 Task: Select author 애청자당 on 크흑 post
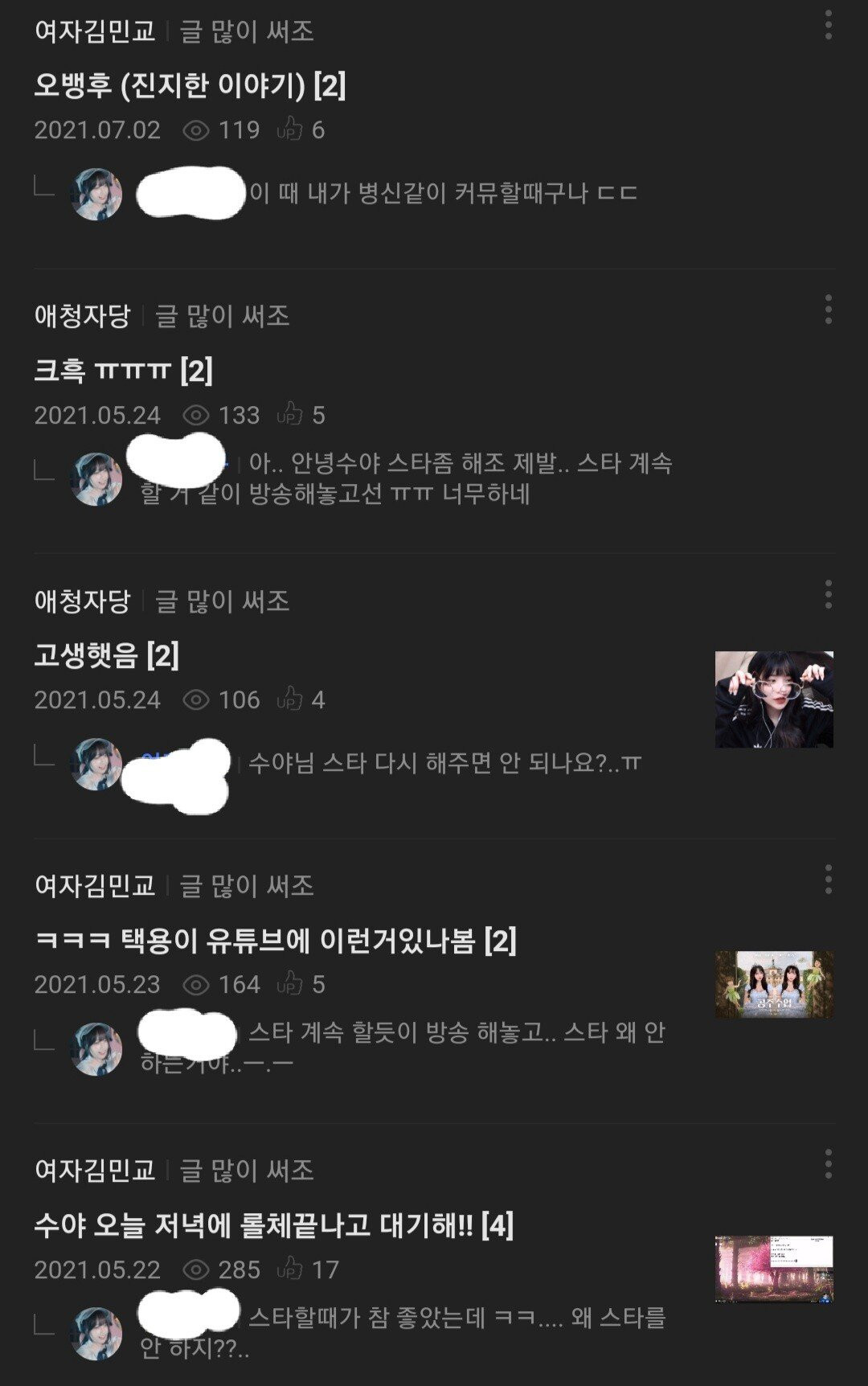point(82,316)
